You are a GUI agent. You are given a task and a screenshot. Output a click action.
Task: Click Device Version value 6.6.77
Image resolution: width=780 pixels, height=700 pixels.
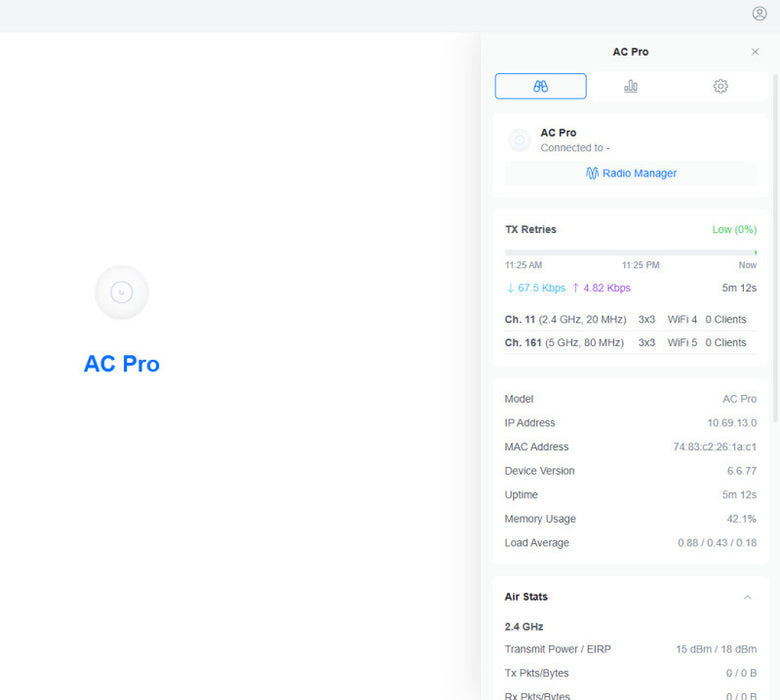[742, 471]
